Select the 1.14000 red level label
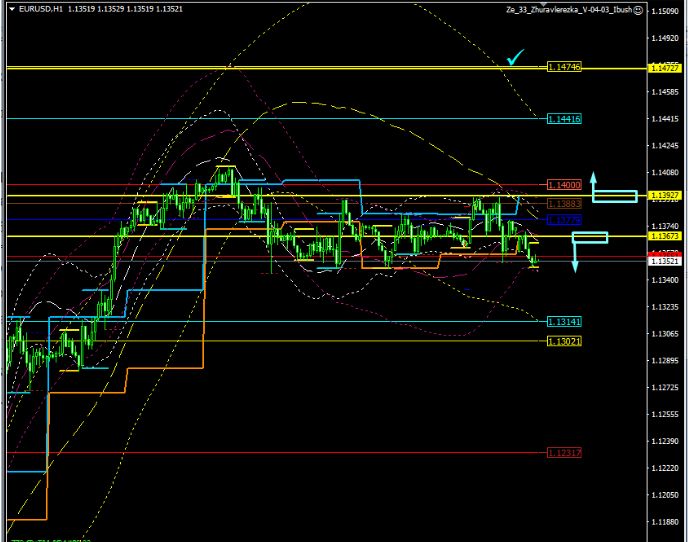This screenshot has width=691, height=542. click(x=564, y=185)
